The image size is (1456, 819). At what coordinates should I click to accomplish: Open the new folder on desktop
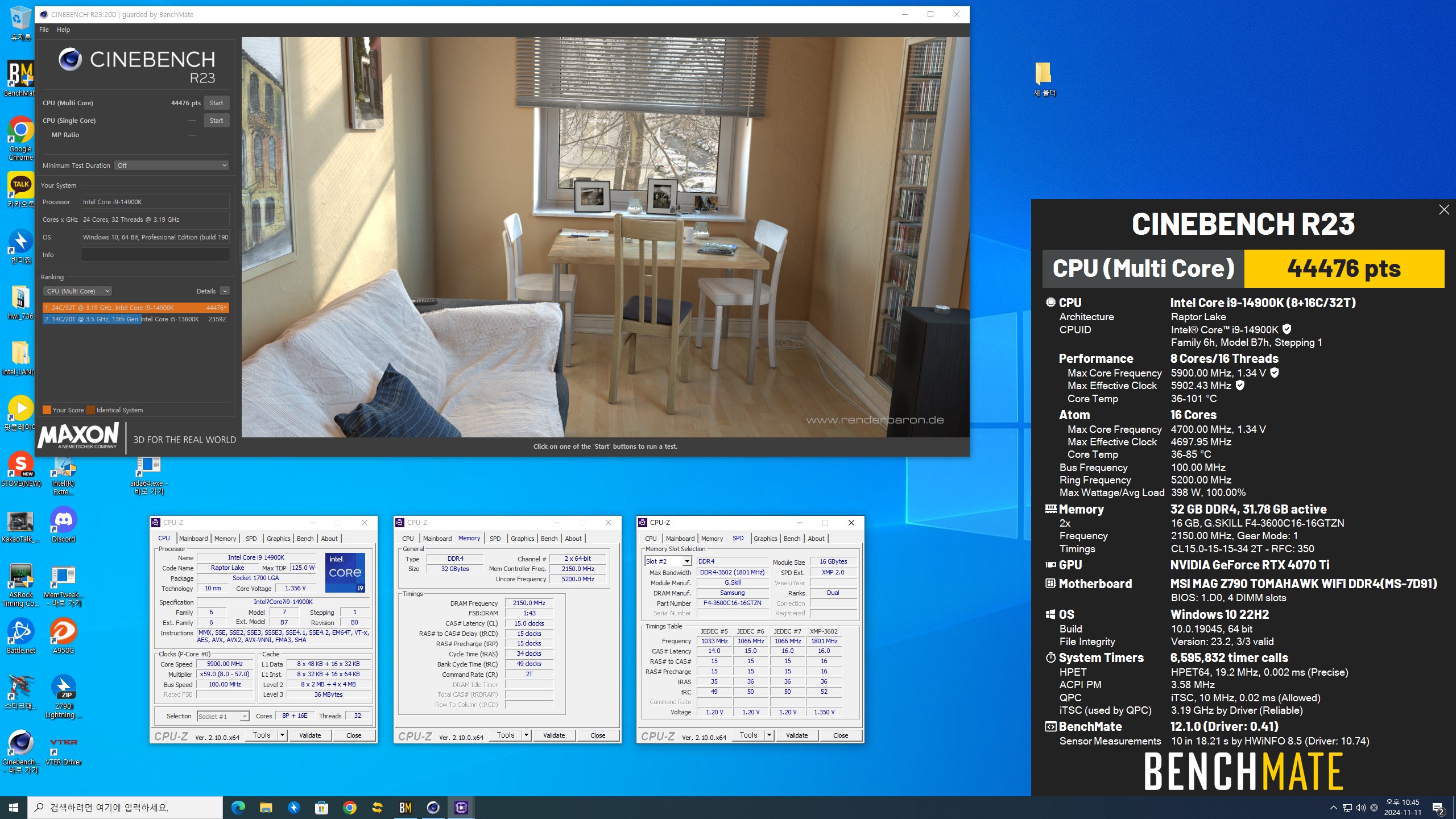1044,78
